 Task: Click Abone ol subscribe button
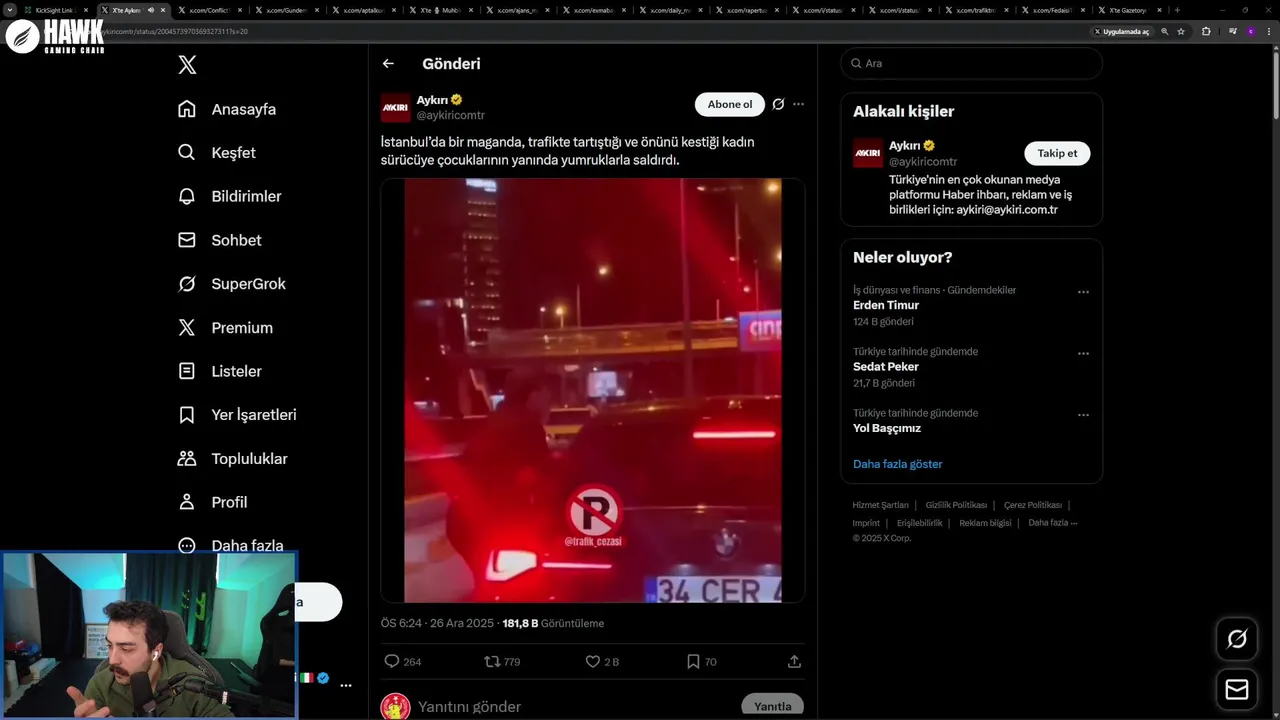[x=730, y=104]
